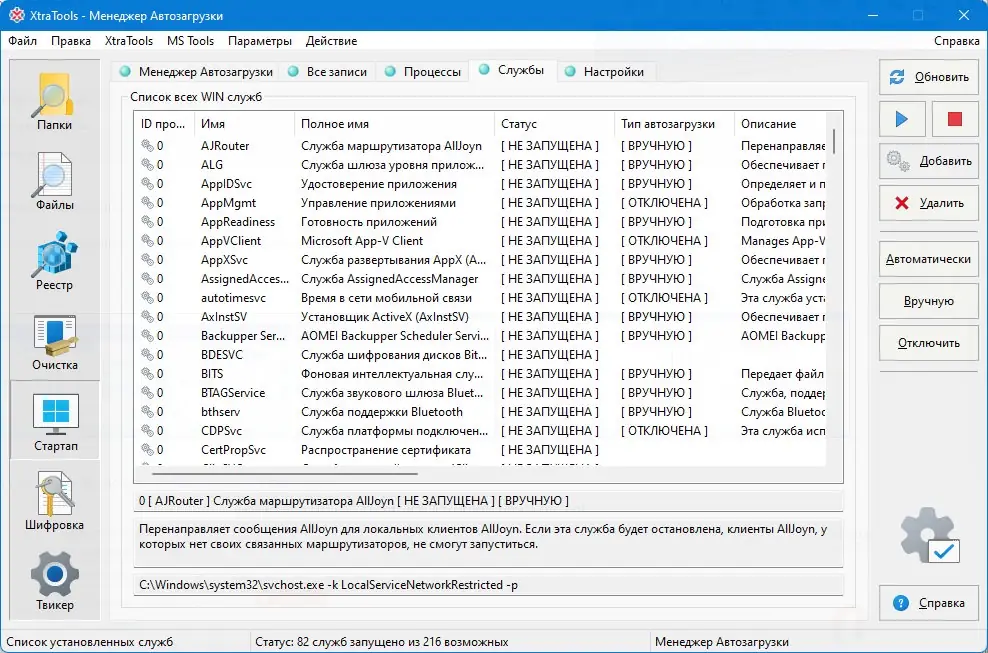Open the Параметры menu

260,41
